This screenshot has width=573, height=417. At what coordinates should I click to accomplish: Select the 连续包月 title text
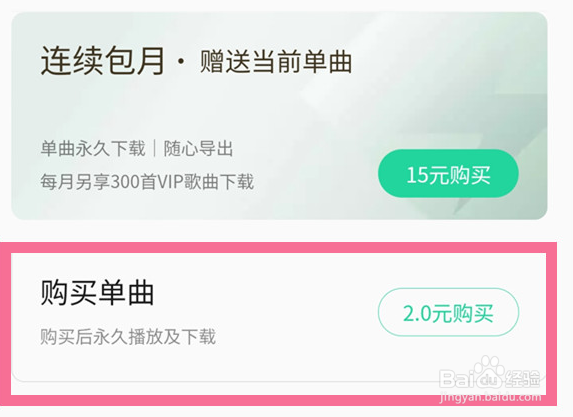pyautogui.click(x=102, y=61)
